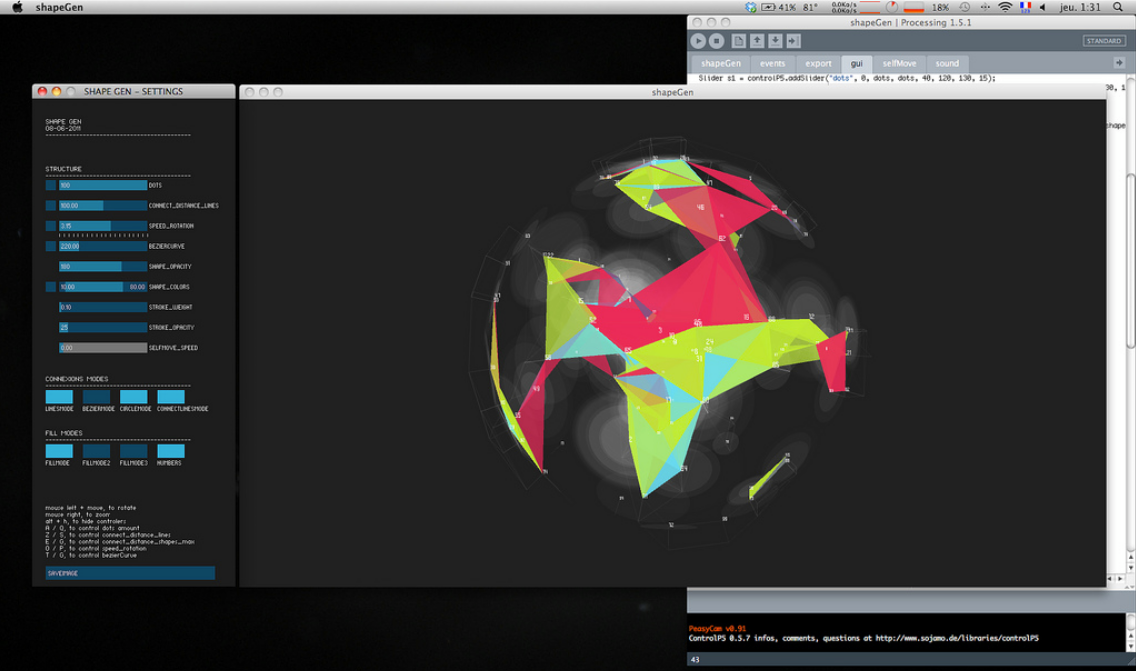Toggle the box beside BEZIERCURVE slider
The width and height of the screenshot is (1136, 671).
click(51, 246)
